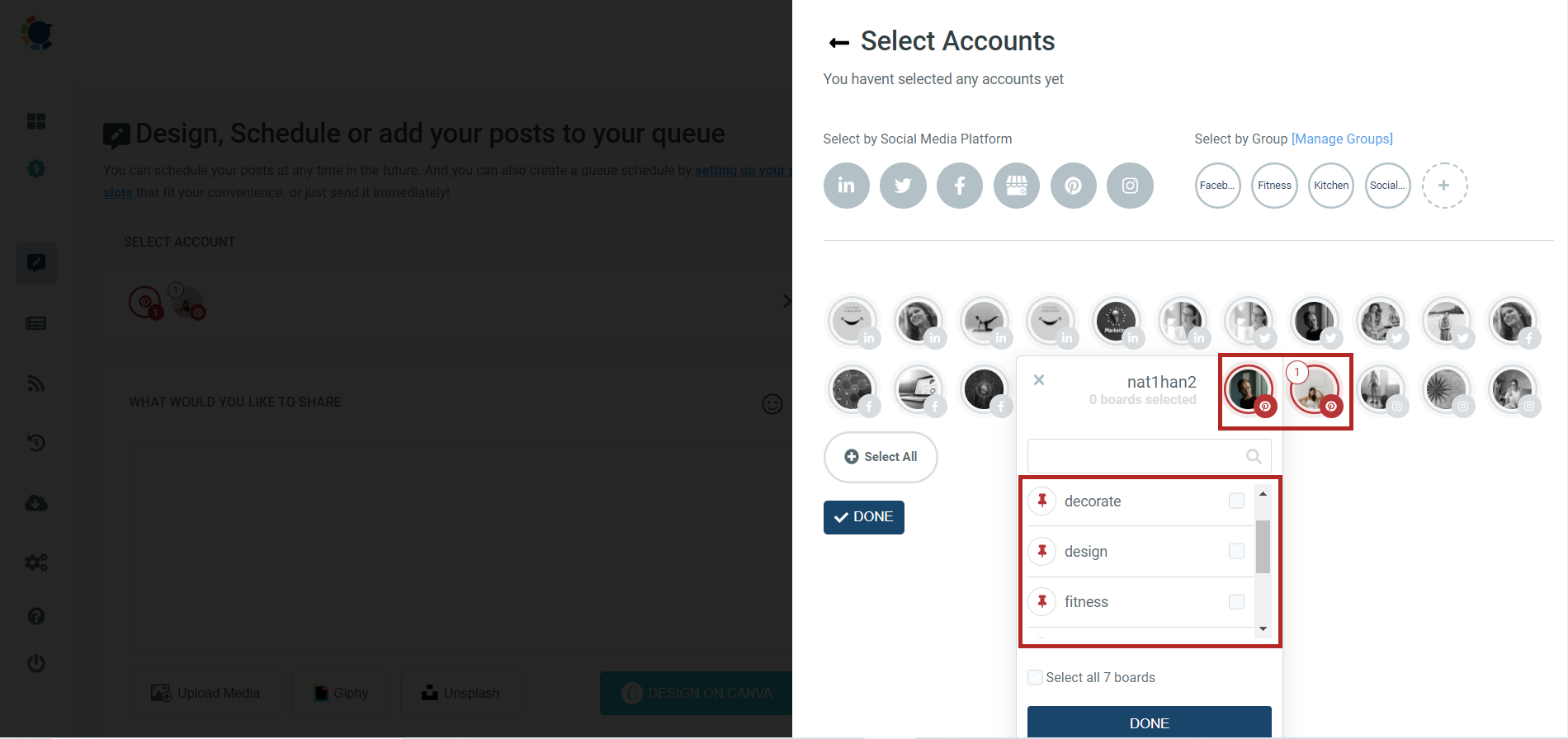Click DONE to confirm board selection
Screen dimensions: 1568x739
coord(1149,722)
